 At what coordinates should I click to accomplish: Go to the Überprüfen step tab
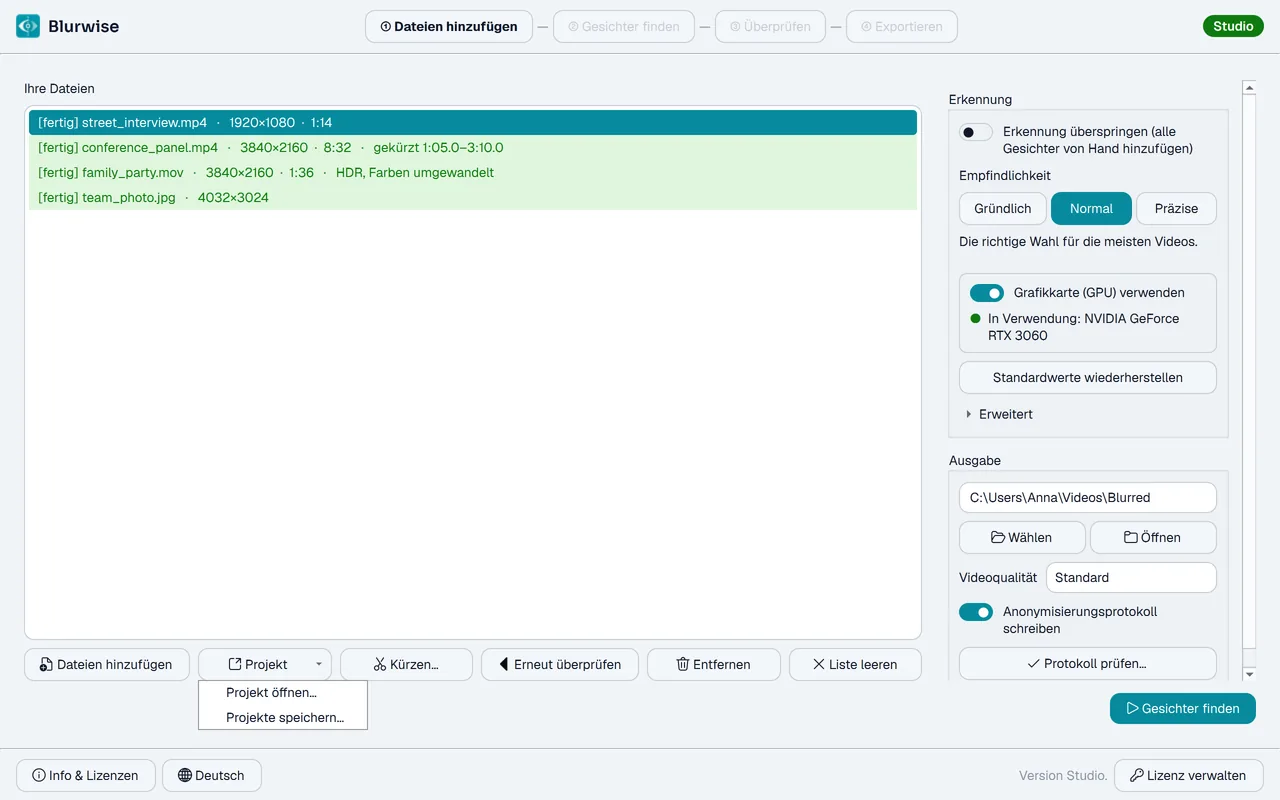click(x=770, y=26)
